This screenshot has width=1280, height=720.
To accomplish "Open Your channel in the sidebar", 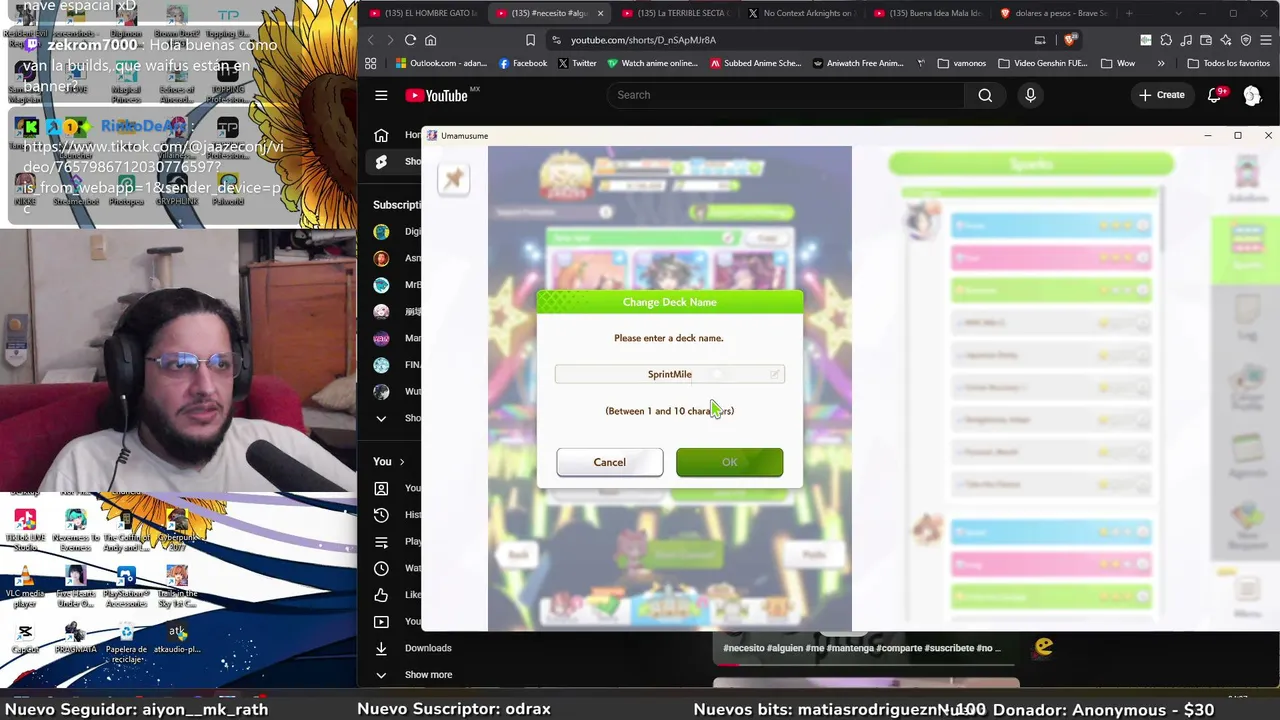I will click(x=397, y=488).
